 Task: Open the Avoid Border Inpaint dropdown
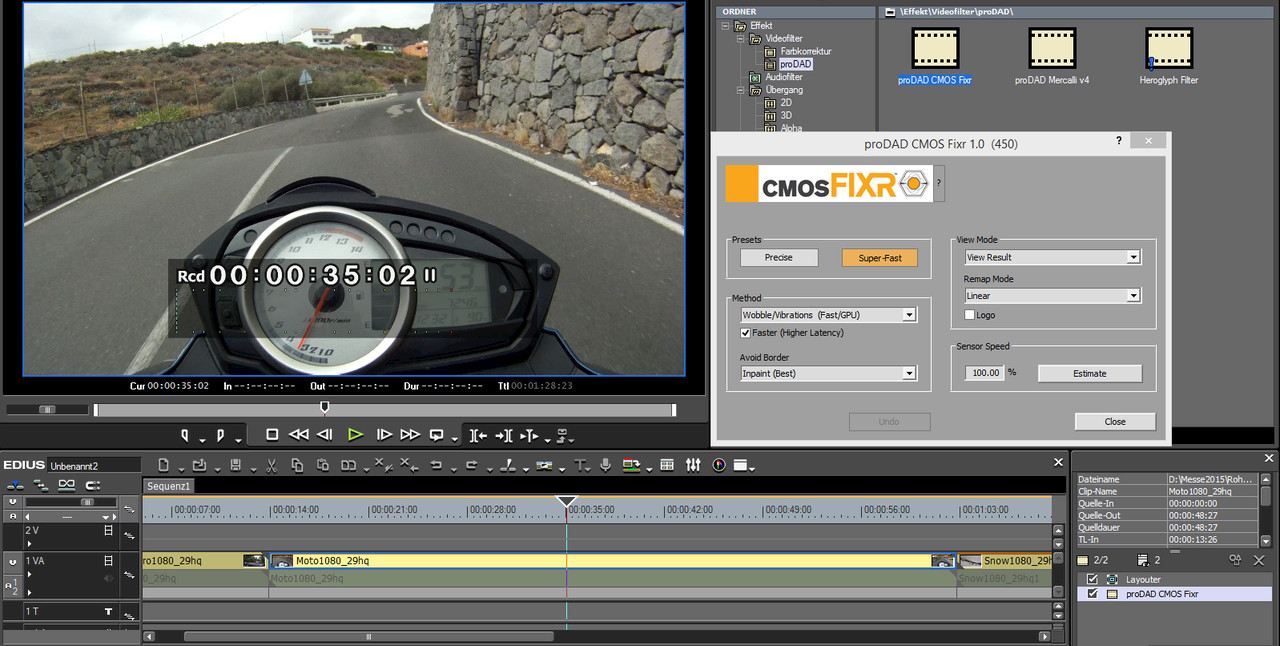click(828, 373)
